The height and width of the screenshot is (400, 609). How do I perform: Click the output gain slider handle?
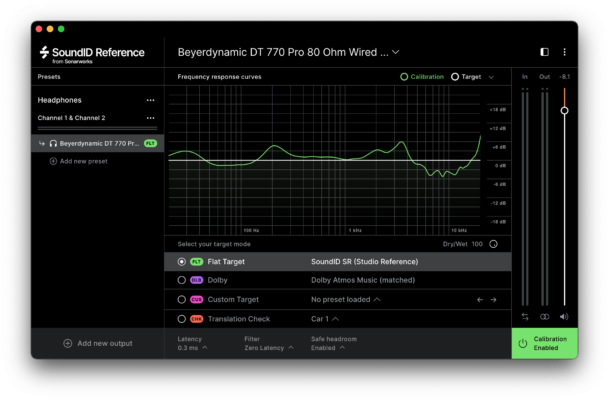(x=564, y=110)
